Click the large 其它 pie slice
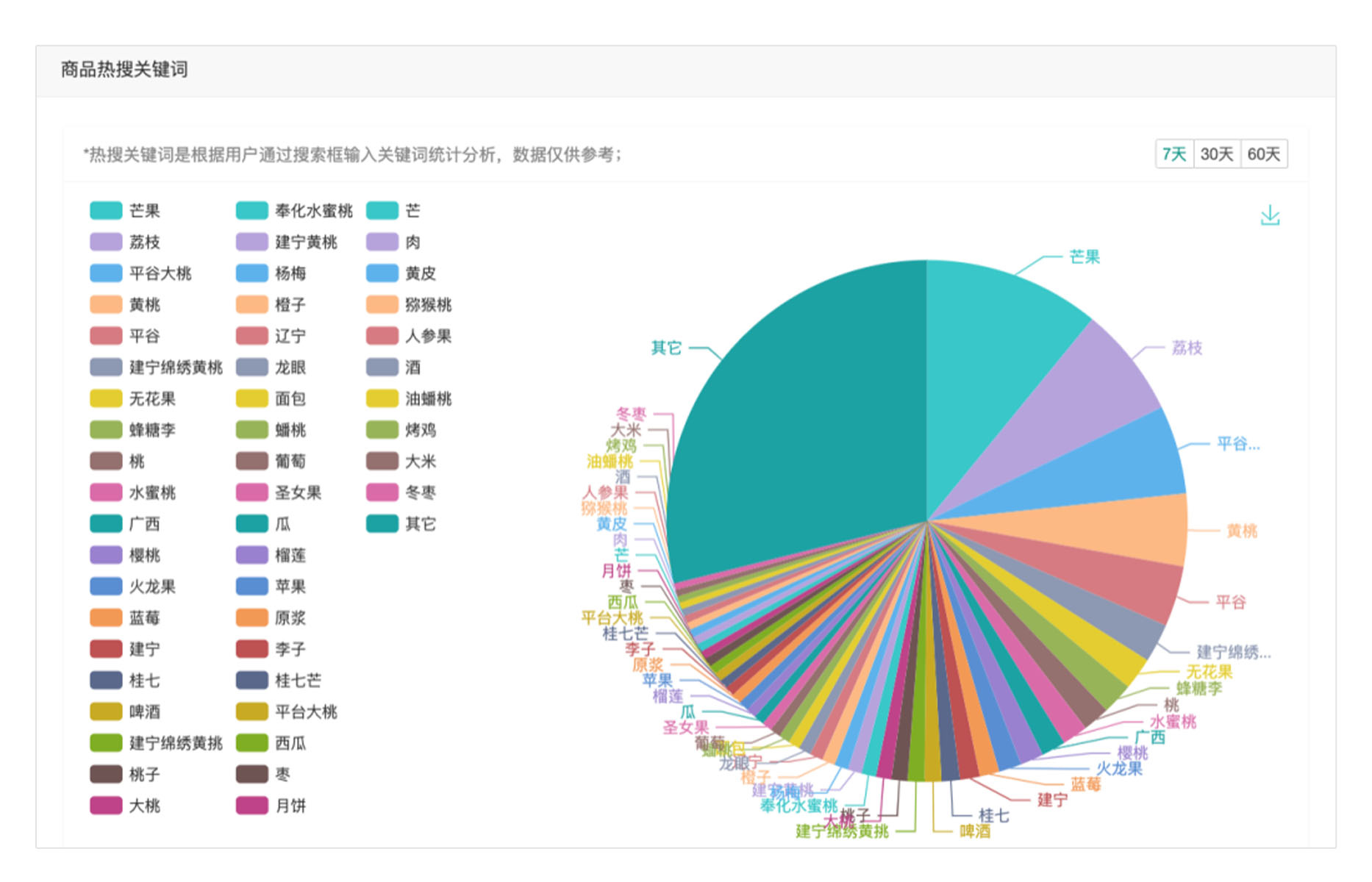The image size is (1372, 882). (x=794, y=426)
